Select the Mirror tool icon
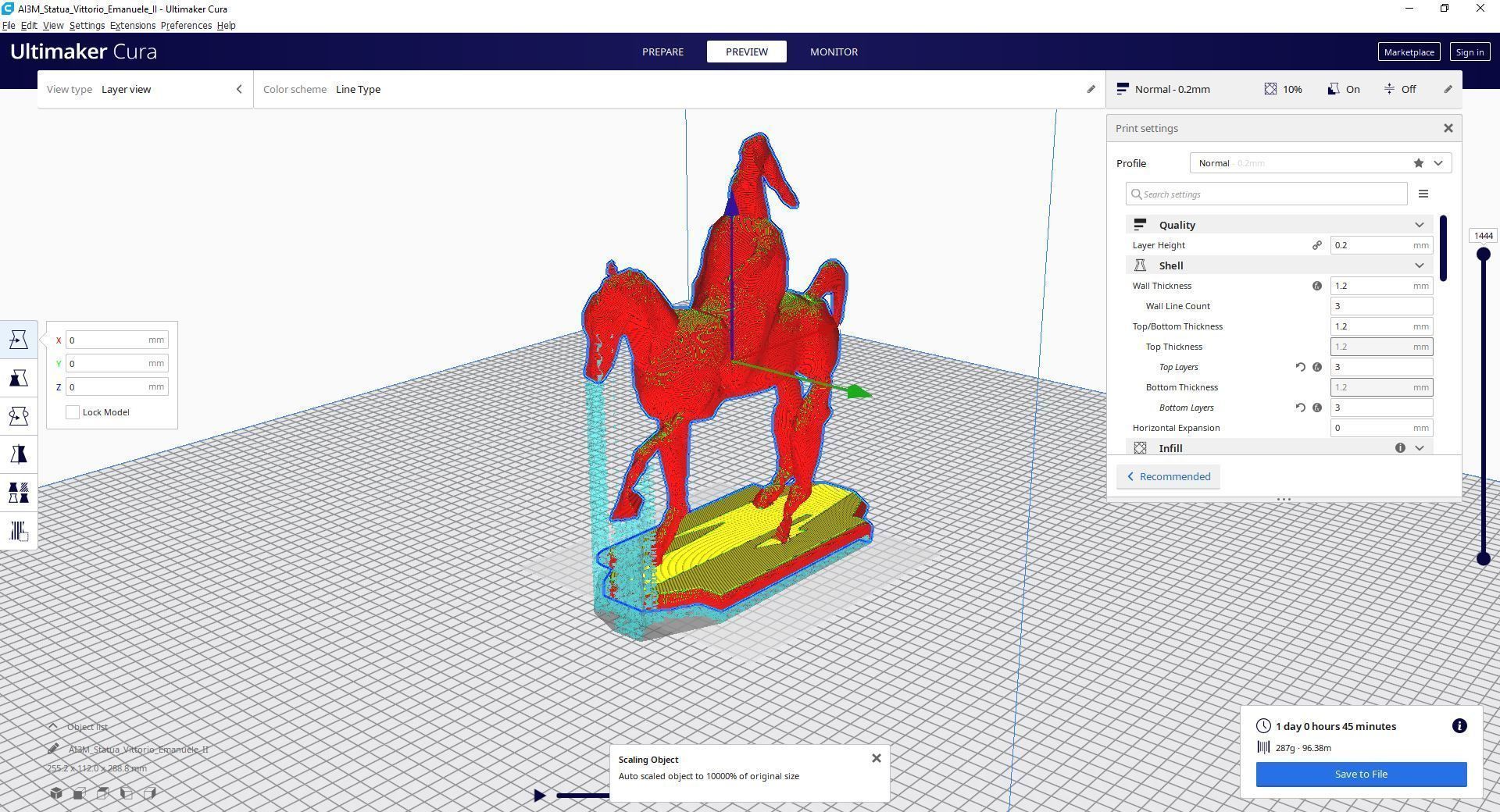1500x812 pixels. [19, 454]
